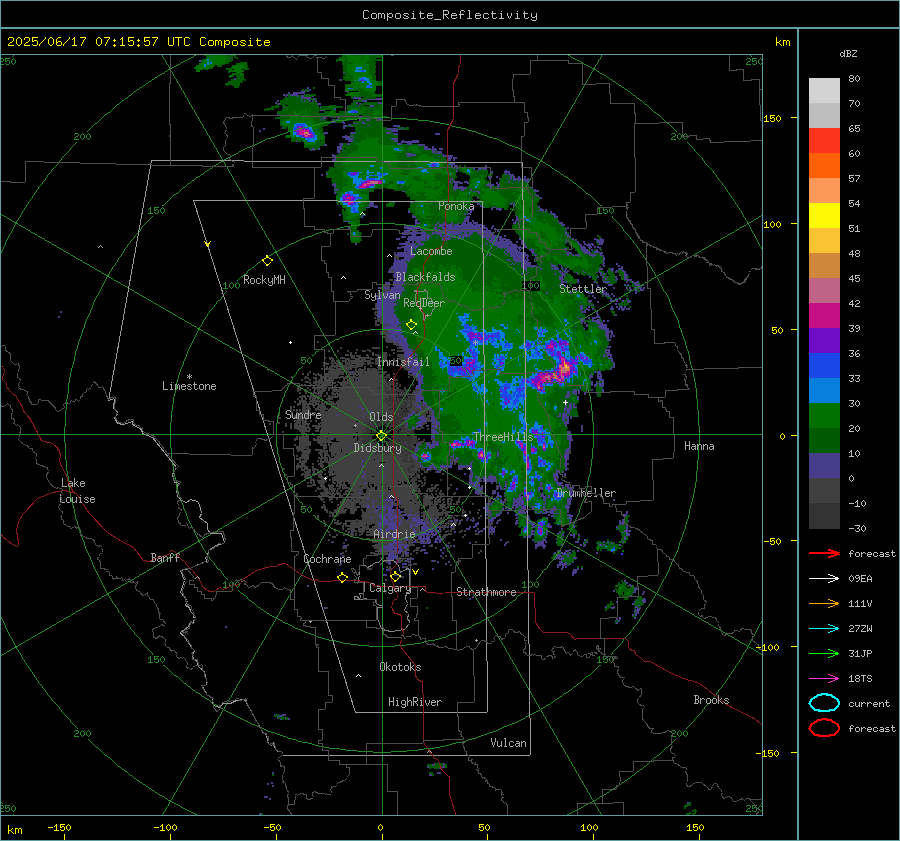The image size is (900, 841).
Task: Click the 31JP legend label
Action: click(x=860, y=653)
